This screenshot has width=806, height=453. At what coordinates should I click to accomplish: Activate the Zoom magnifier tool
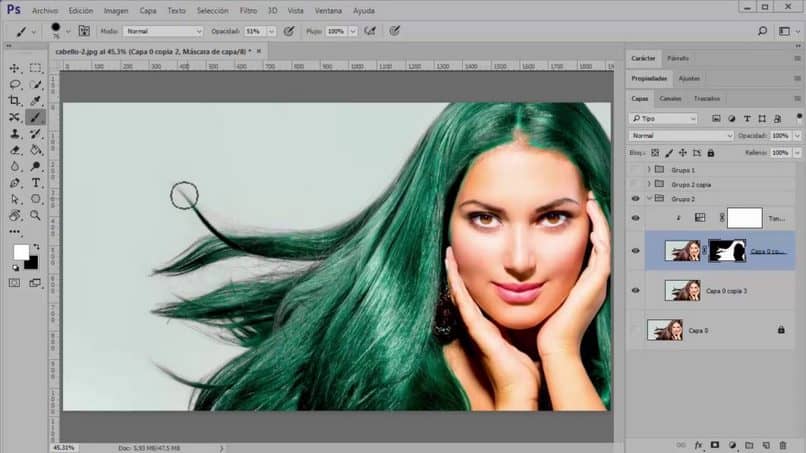[36, 215]
